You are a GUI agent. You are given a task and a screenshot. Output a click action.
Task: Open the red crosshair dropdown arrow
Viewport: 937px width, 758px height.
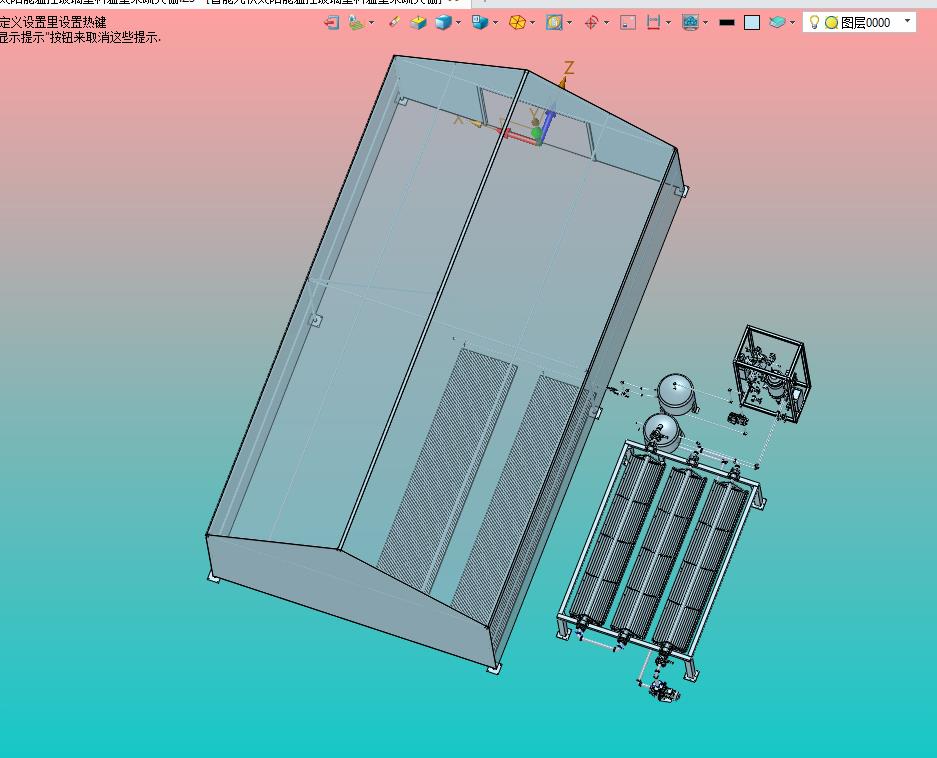pyautogui.click(x=607, y=23)
